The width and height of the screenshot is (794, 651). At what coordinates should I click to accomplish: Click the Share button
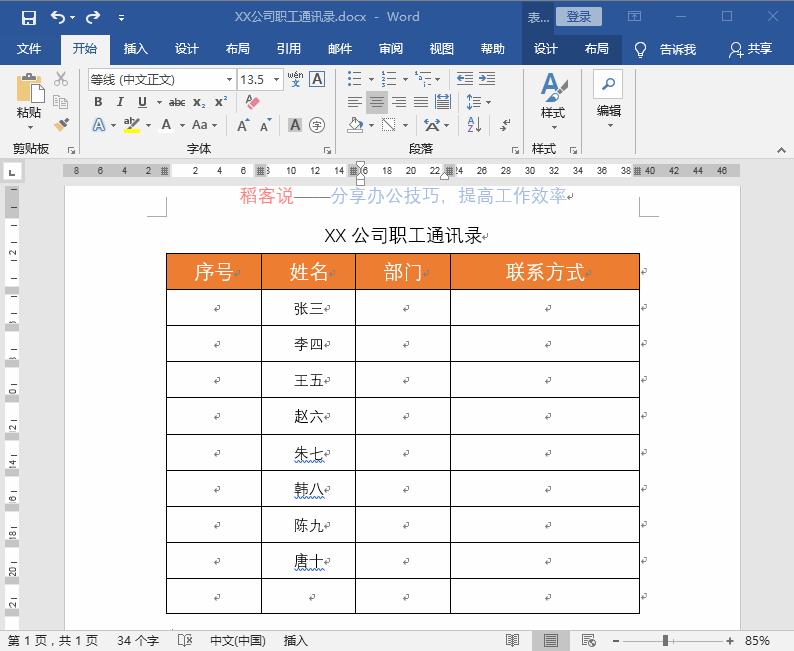click(750, 49)
